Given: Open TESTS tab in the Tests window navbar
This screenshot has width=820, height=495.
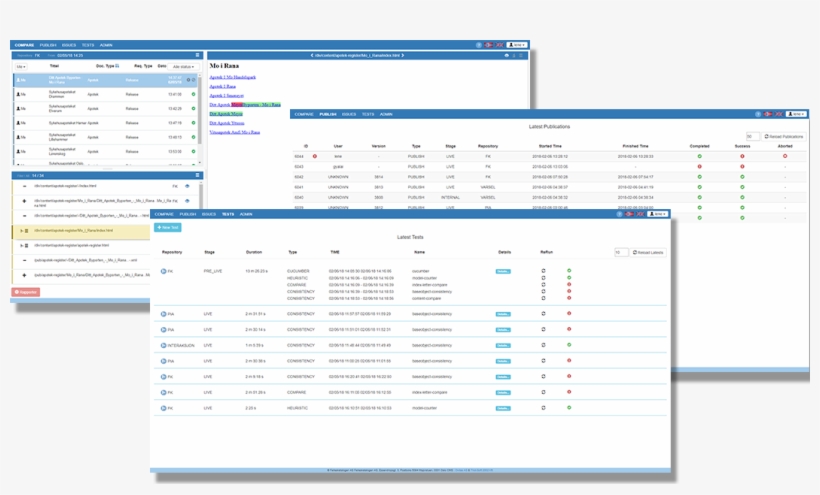Looking at the screenshot, I should (228, 214).
